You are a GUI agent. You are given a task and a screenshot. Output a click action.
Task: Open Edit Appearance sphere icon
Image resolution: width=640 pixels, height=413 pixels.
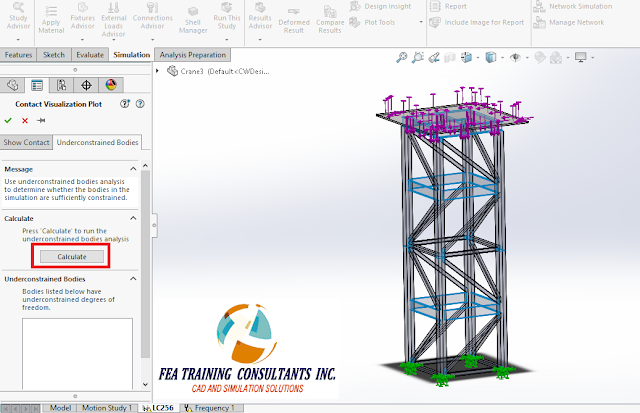coord(540,57)
